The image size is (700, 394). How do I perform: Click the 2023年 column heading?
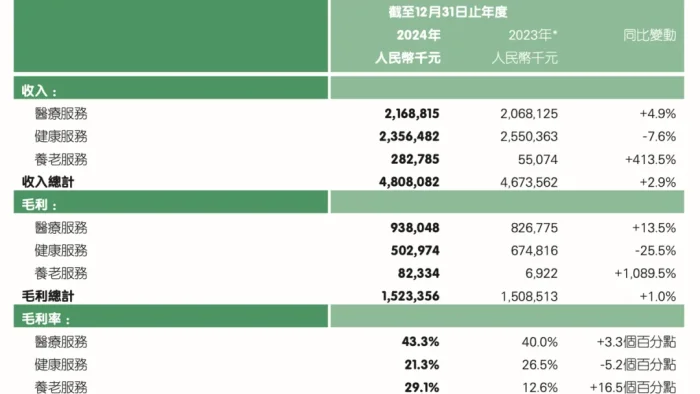click(533, 35)
